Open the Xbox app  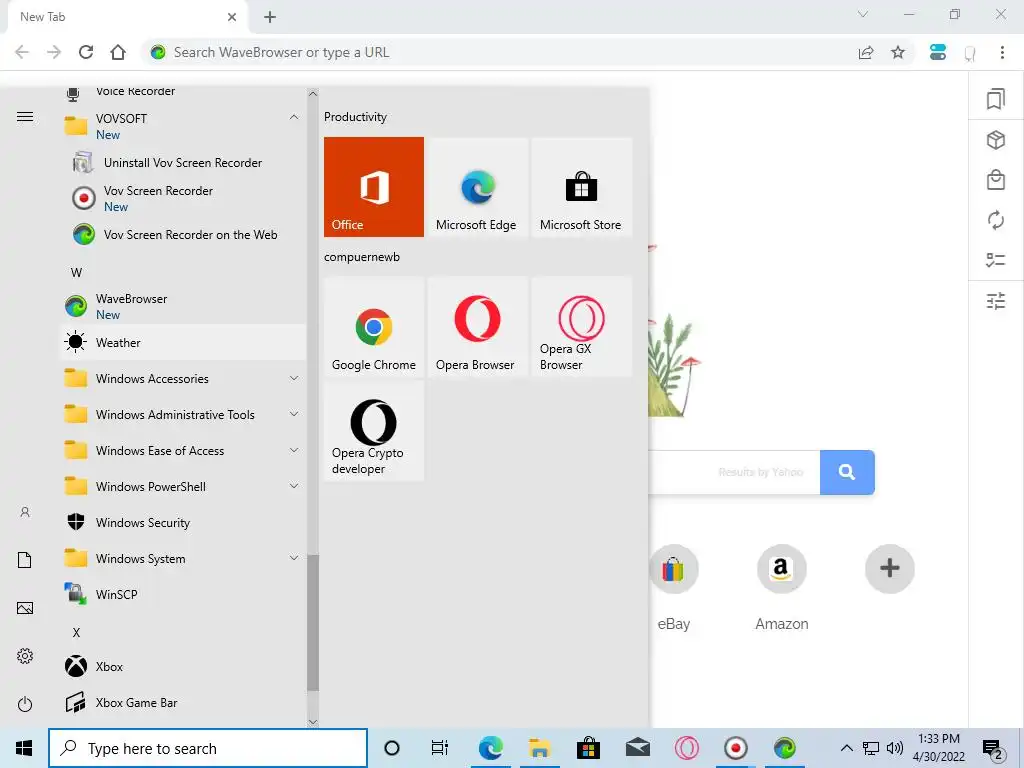(183, 667)
